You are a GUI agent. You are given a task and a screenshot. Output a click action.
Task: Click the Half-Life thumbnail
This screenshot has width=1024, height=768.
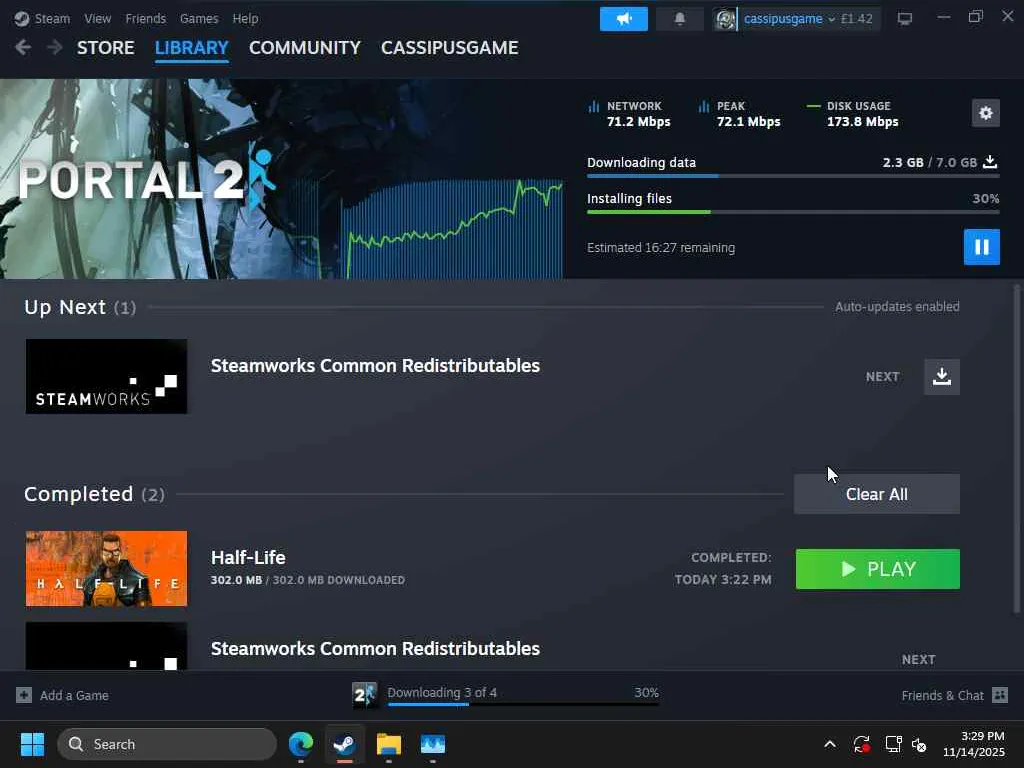[x=106, y=568]
